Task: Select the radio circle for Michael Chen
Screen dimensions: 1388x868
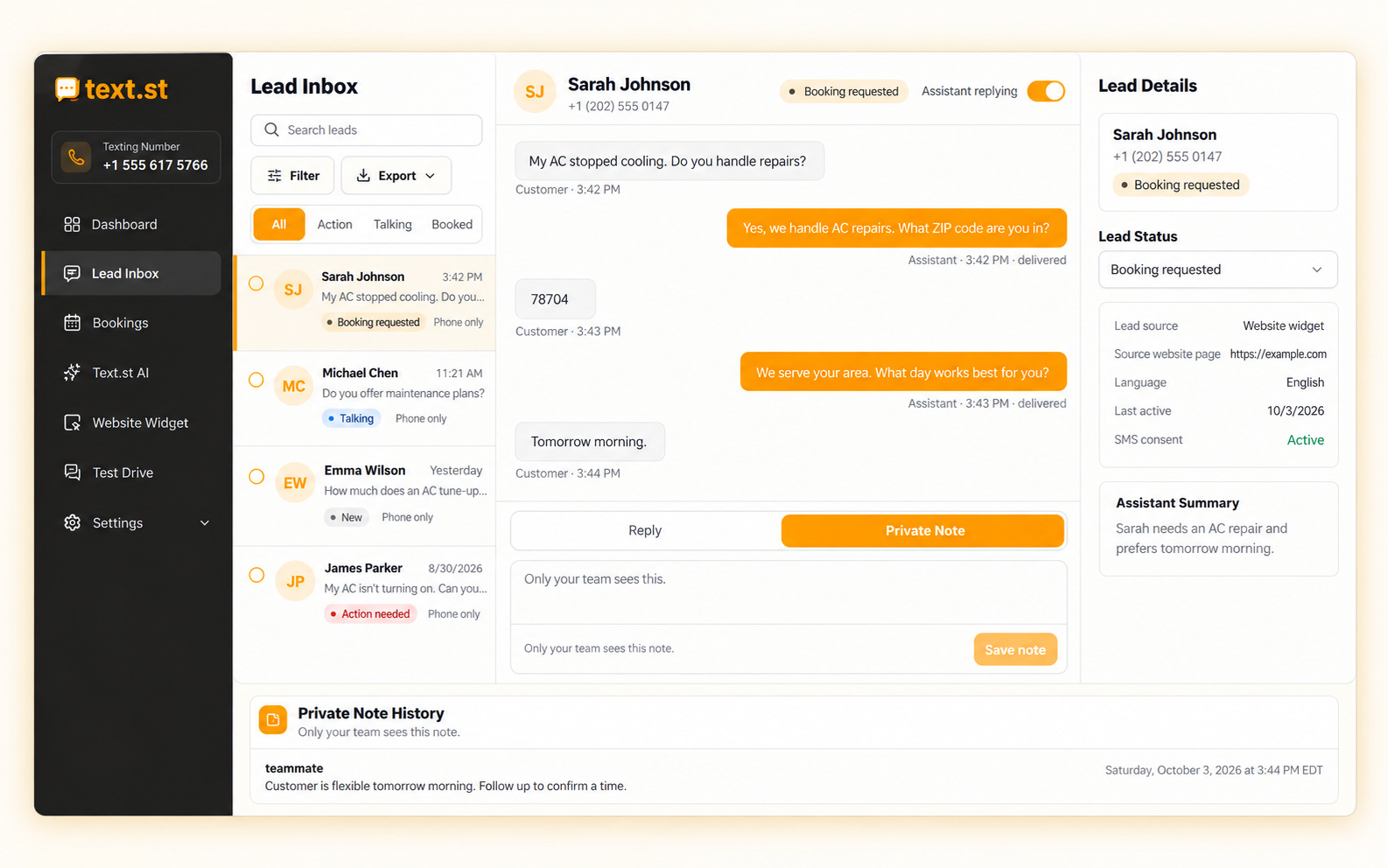Action: point(256,380)
